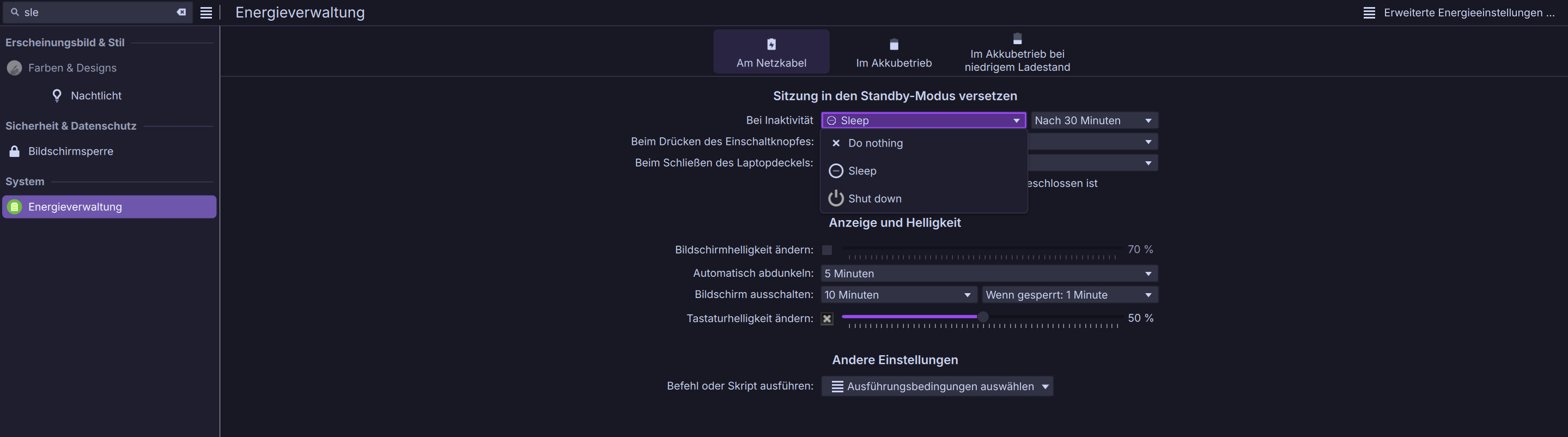This screenshot has height=437, width=1568.
Task: Click the Energieverwaltung page title
Action: (300, 13)
